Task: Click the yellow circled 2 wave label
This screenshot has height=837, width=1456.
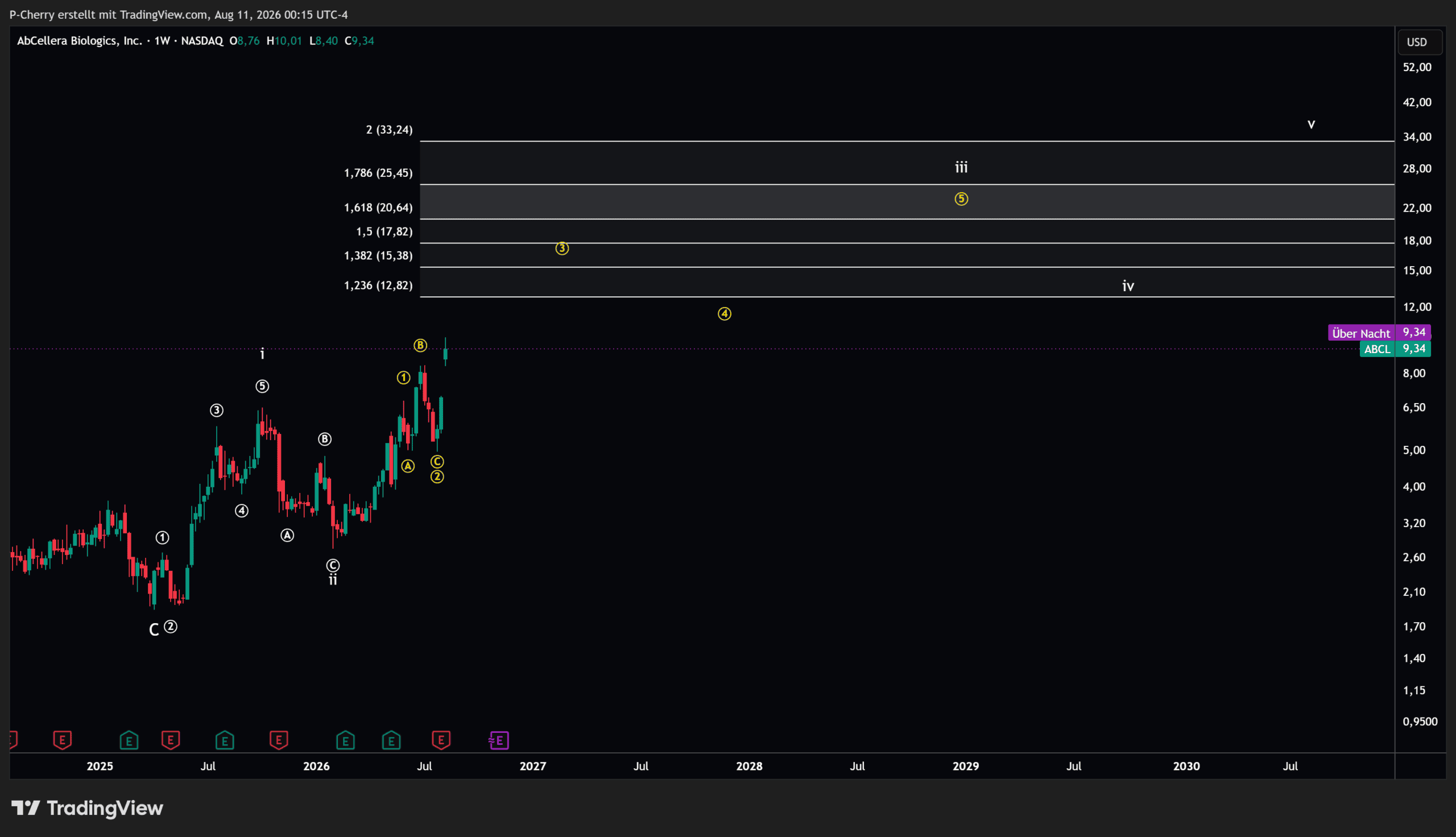Action: pyautogui.click(x=437, y=476)
